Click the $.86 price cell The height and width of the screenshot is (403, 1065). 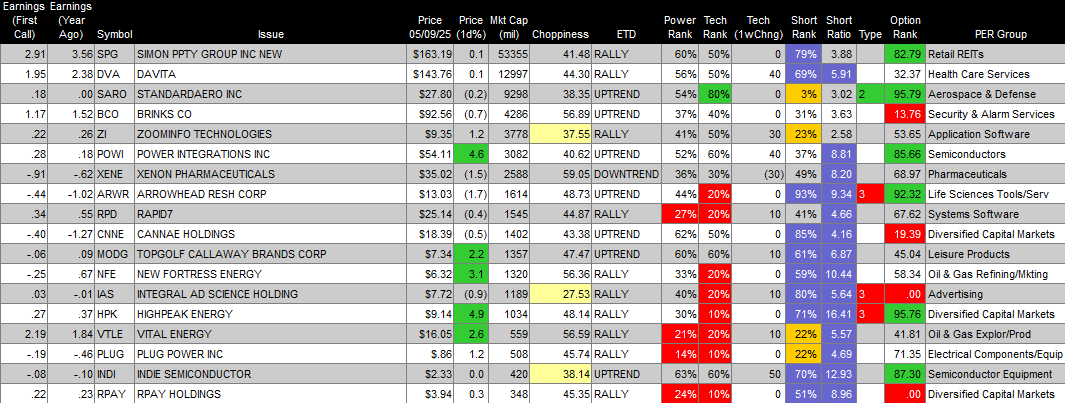pyautogui.click(x=430, y=354)
